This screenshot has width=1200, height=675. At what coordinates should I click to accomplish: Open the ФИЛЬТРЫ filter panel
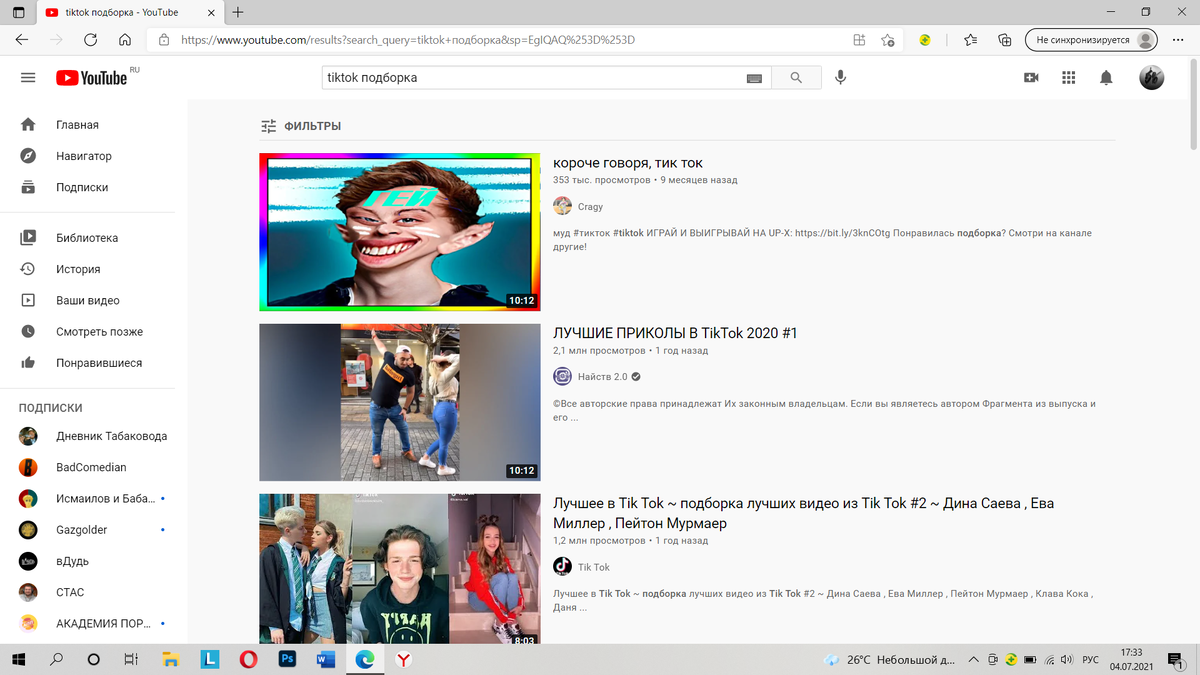pos(301,126)
